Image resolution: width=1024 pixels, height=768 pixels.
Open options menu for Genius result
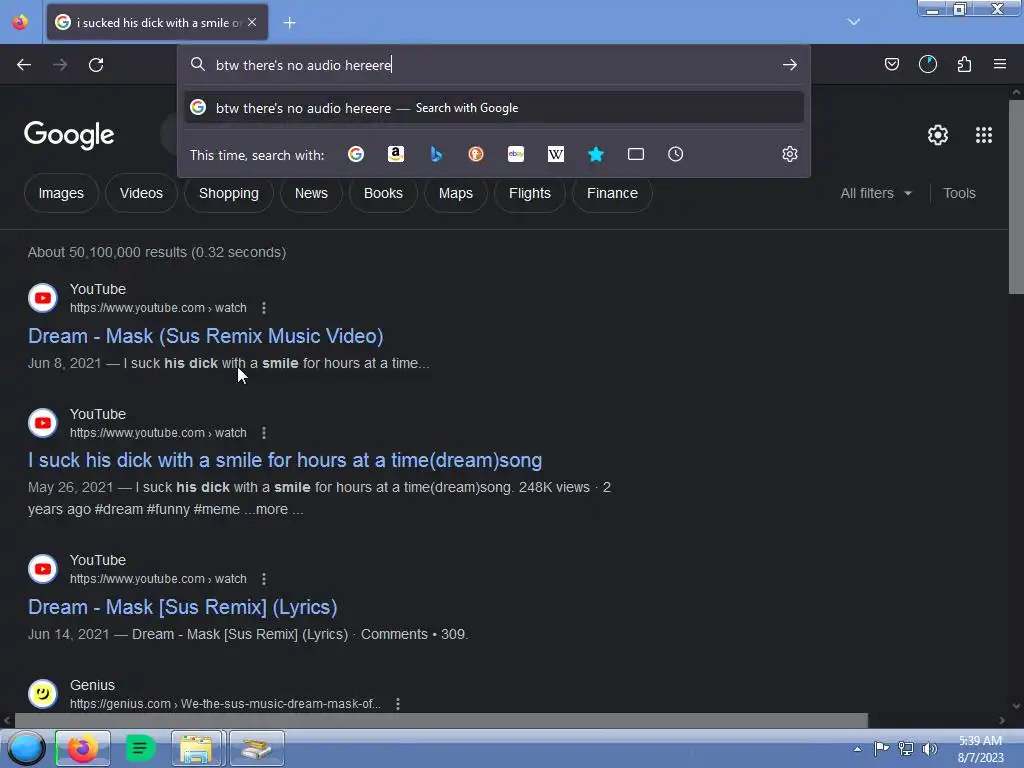tap(398, 704)
